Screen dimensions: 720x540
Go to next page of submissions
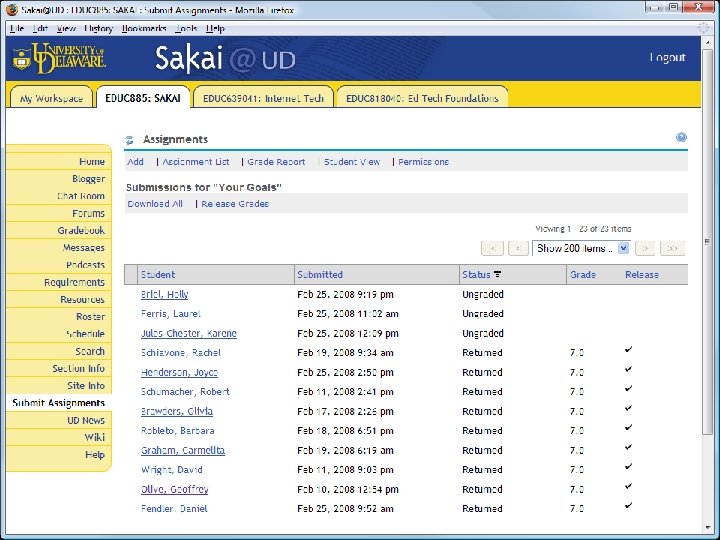pyautogui.click(x=645, y=248)
